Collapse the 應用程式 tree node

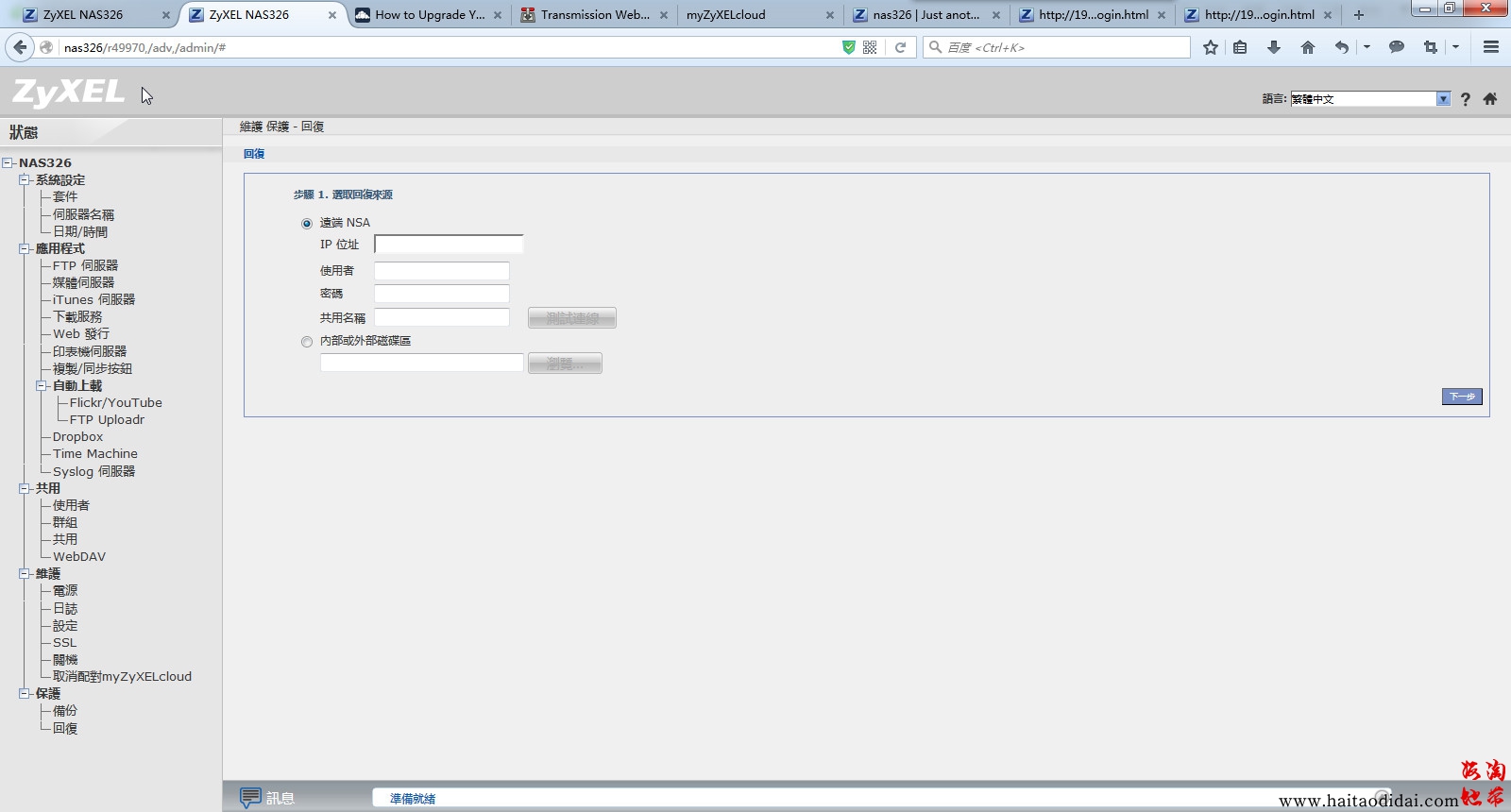tap(25, 249)
